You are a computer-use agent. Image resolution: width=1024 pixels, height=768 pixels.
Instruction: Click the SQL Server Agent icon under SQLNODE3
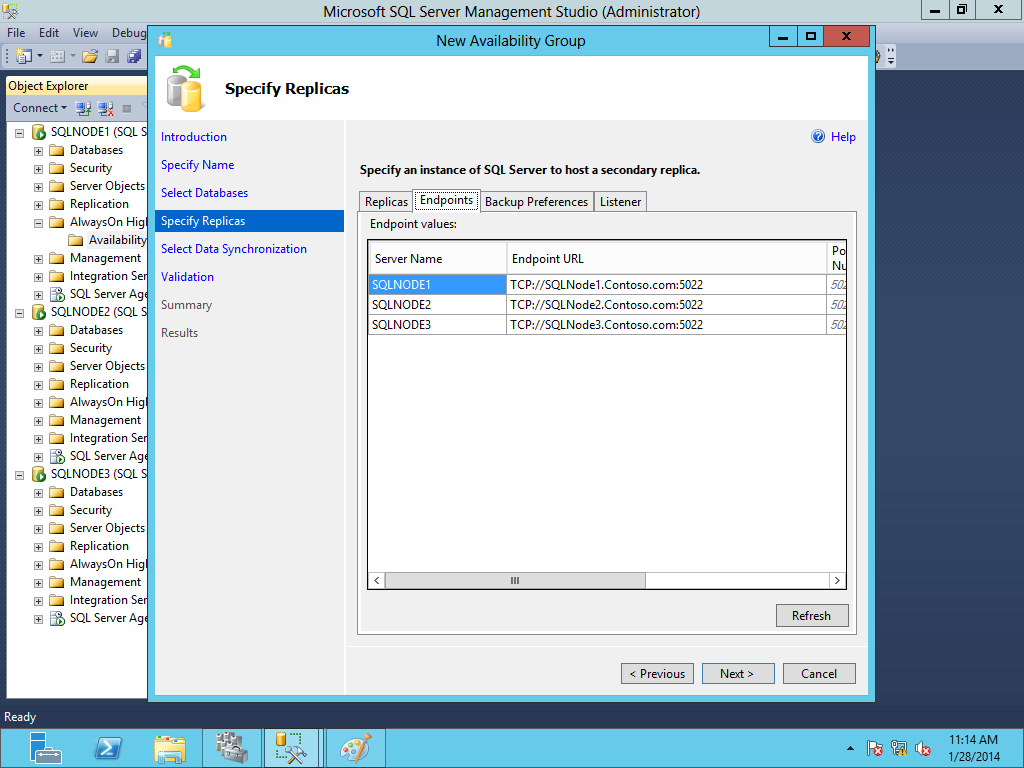click(57, 618)
